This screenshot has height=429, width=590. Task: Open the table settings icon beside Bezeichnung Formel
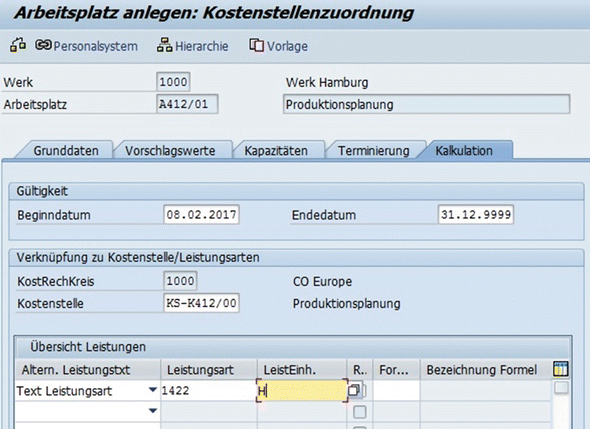pos(561,369)
